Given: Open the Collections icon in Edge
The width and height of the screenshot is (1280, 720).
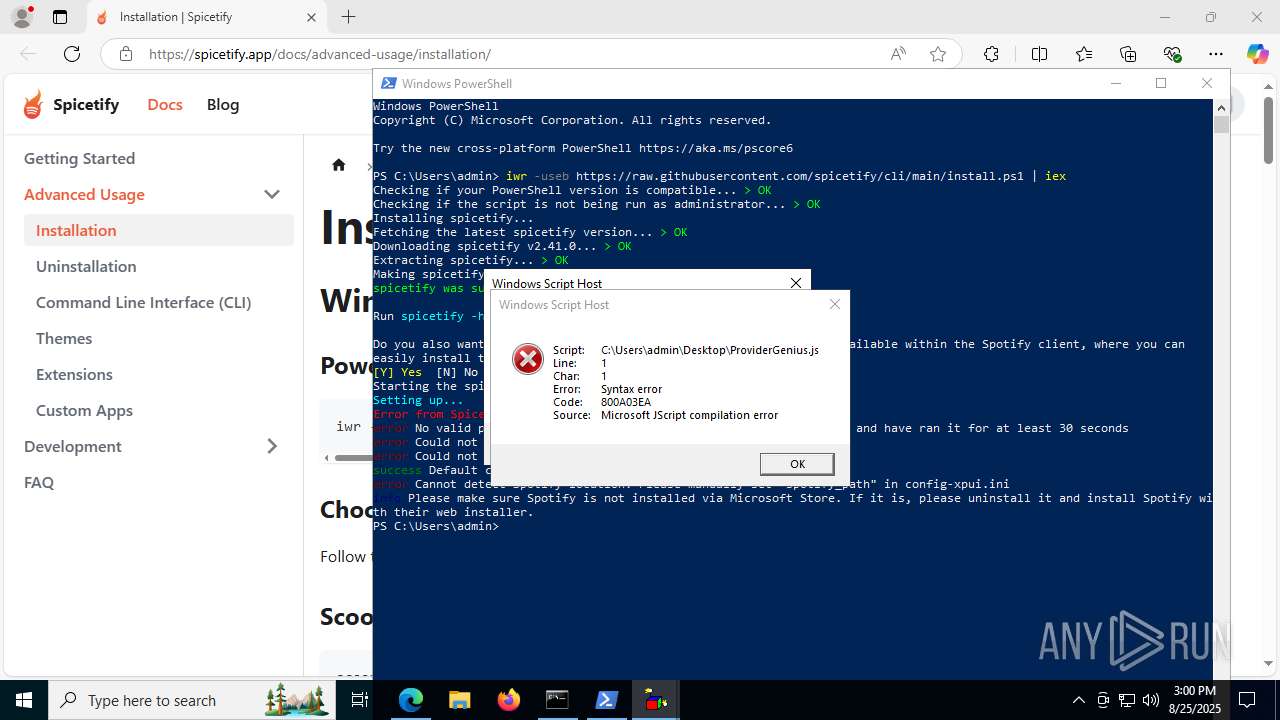Looking at the screenshot, I should click(1128, 54).
